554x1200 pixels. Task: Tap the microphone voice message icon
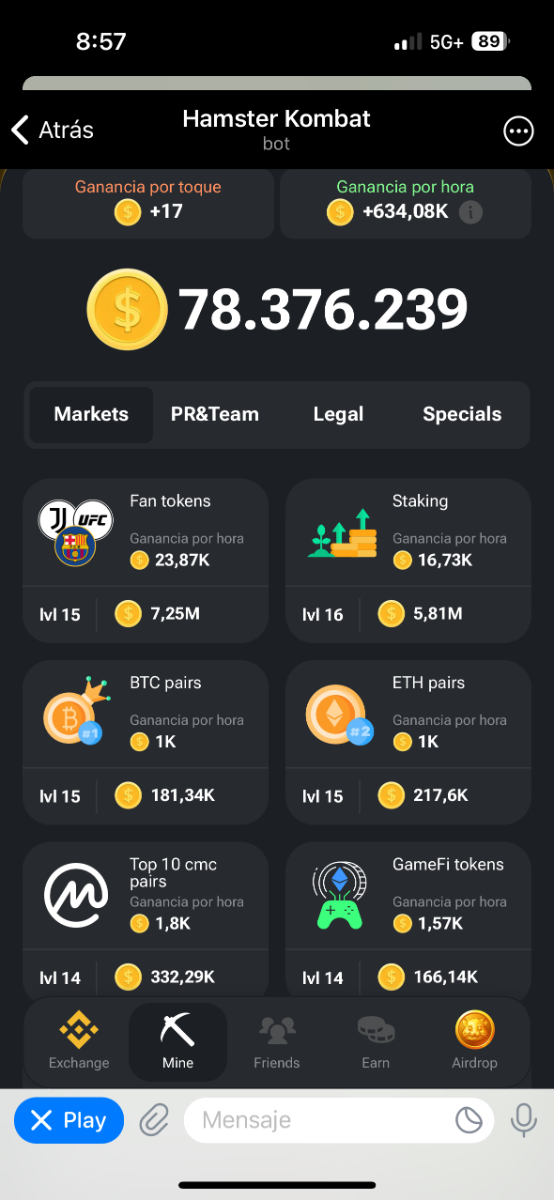523,1120
